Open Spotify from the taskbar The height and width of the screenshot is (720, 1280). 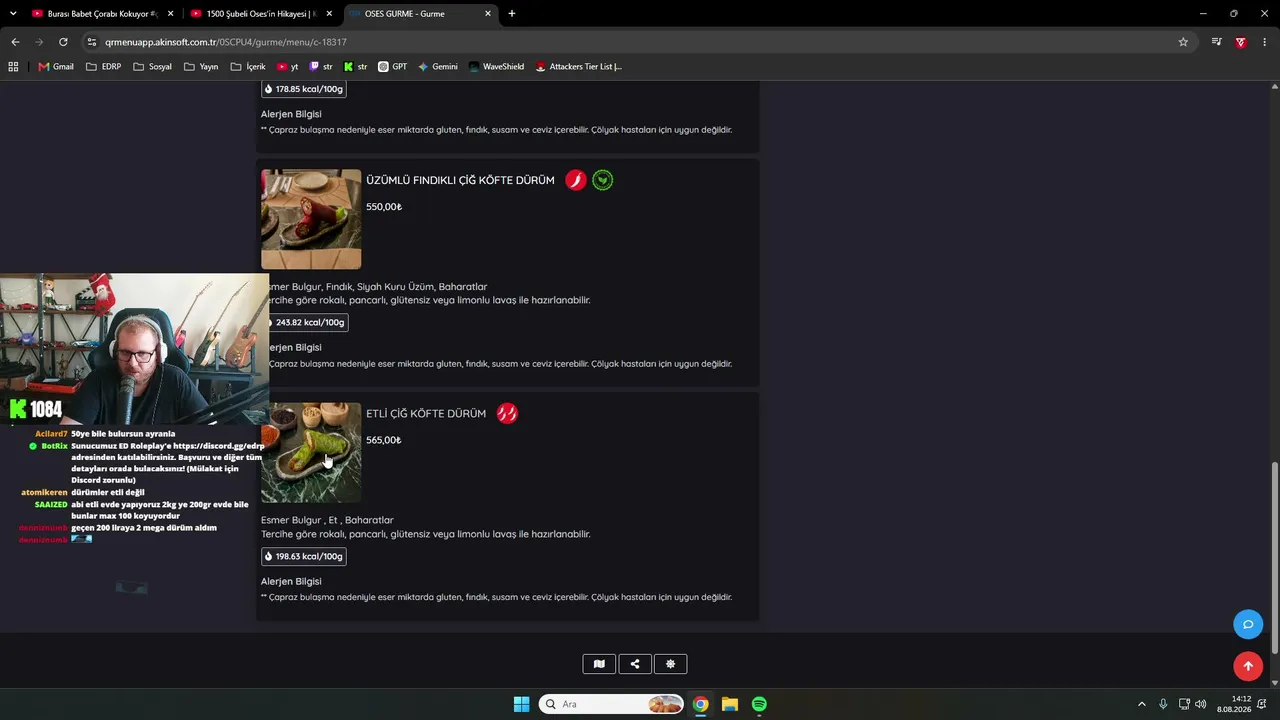pyautogui.click(x=759, y=704)
